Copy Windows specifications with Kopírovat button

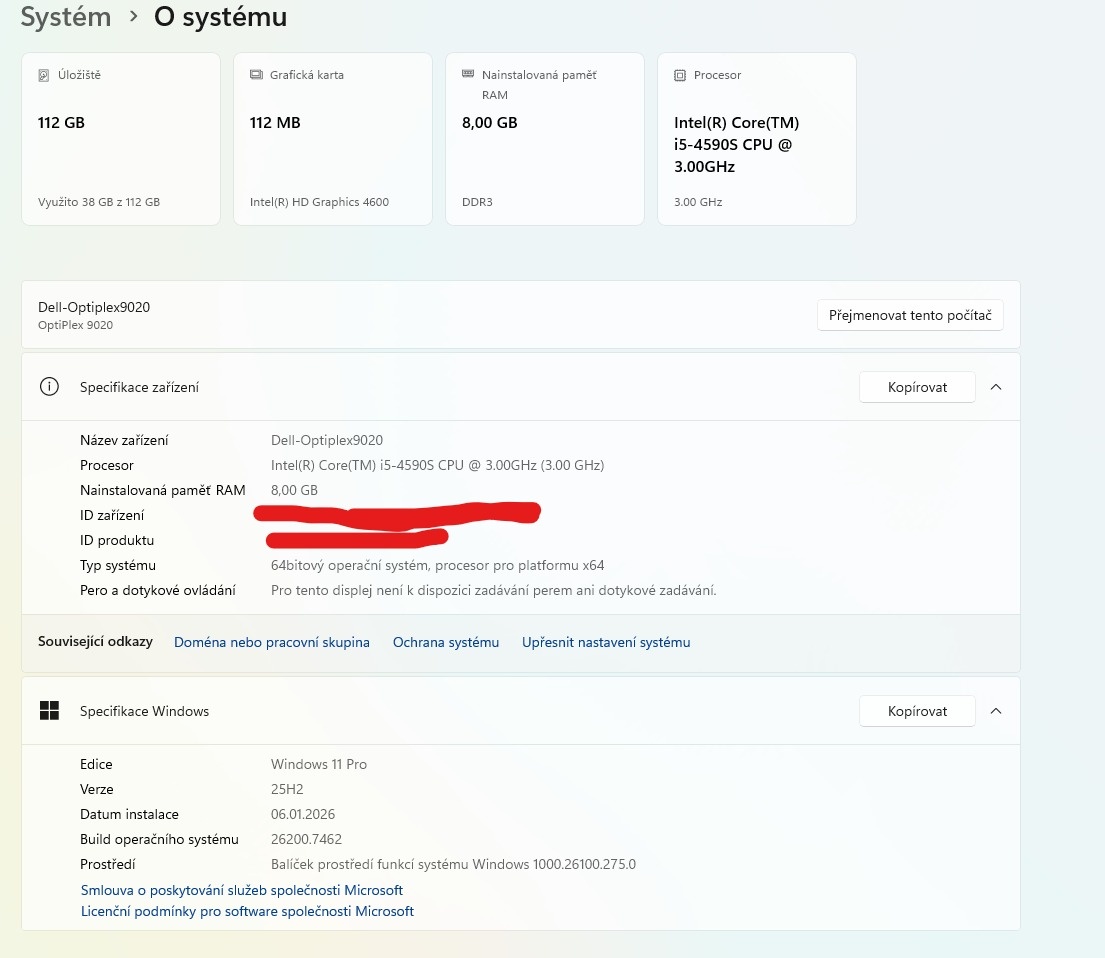[917, 711]
